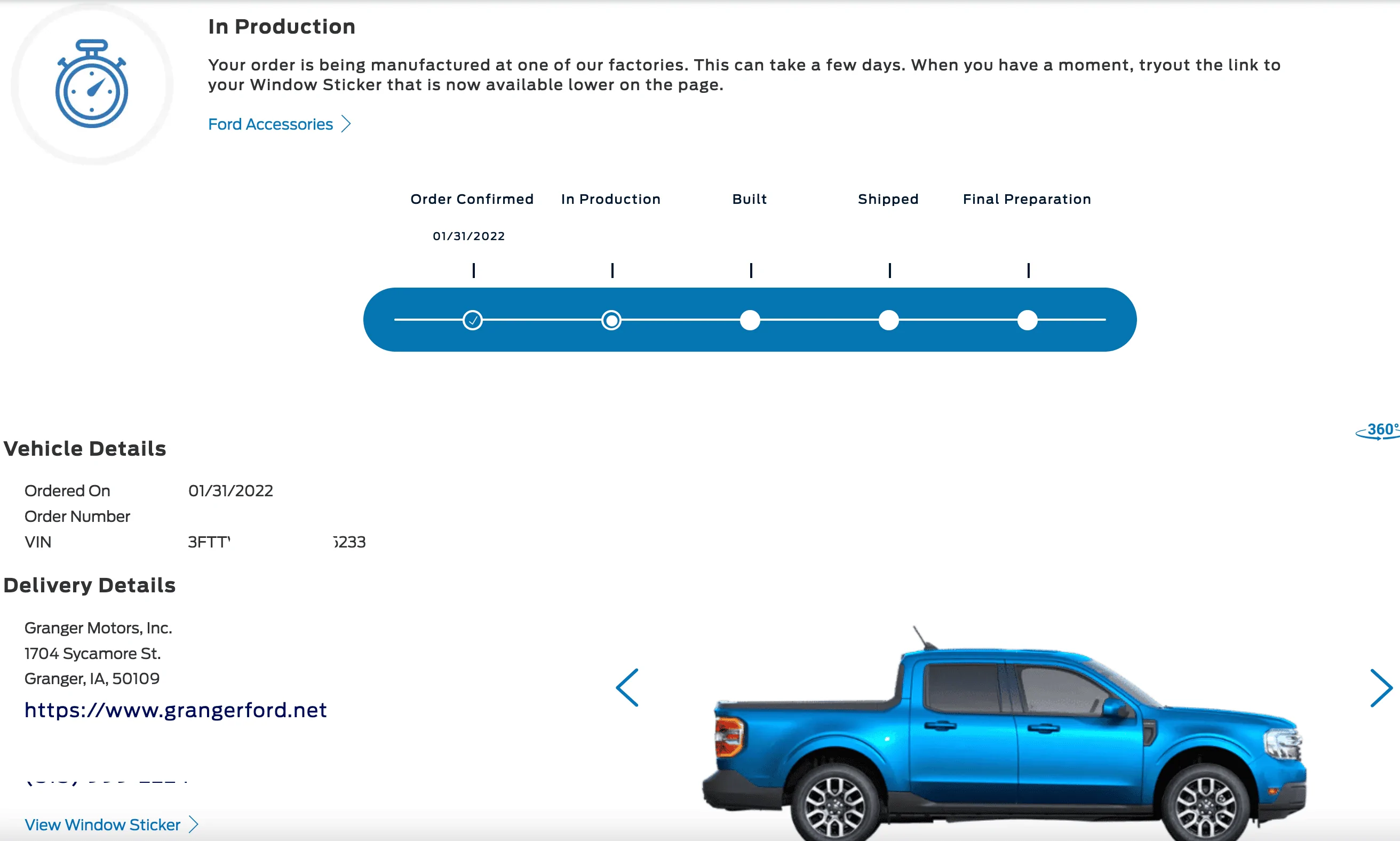1400x841 pixels.
Task: Select the Shipped step marker dot
Action: point(889,320)
